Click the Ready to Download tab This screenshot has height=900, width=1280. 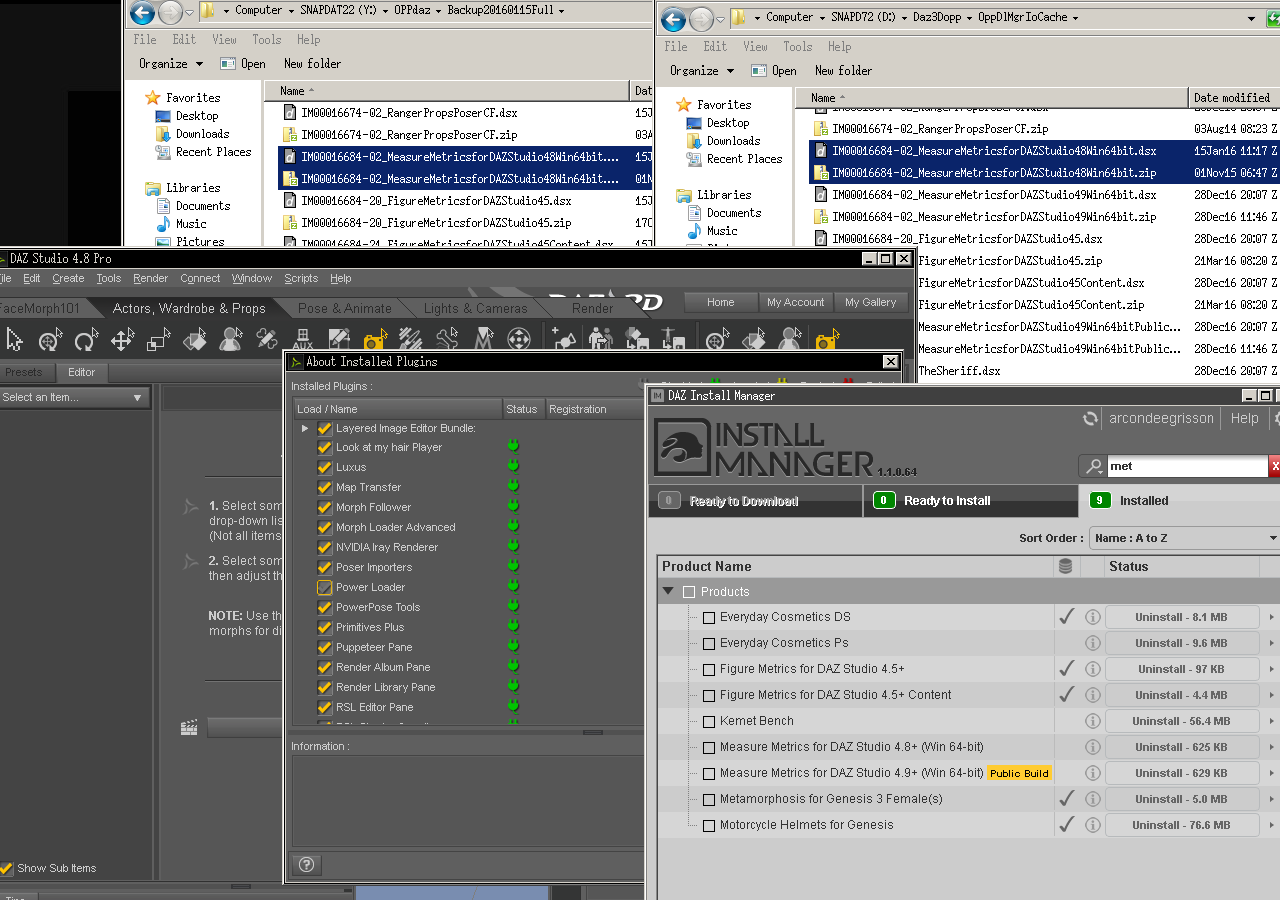tap(755, 501)
